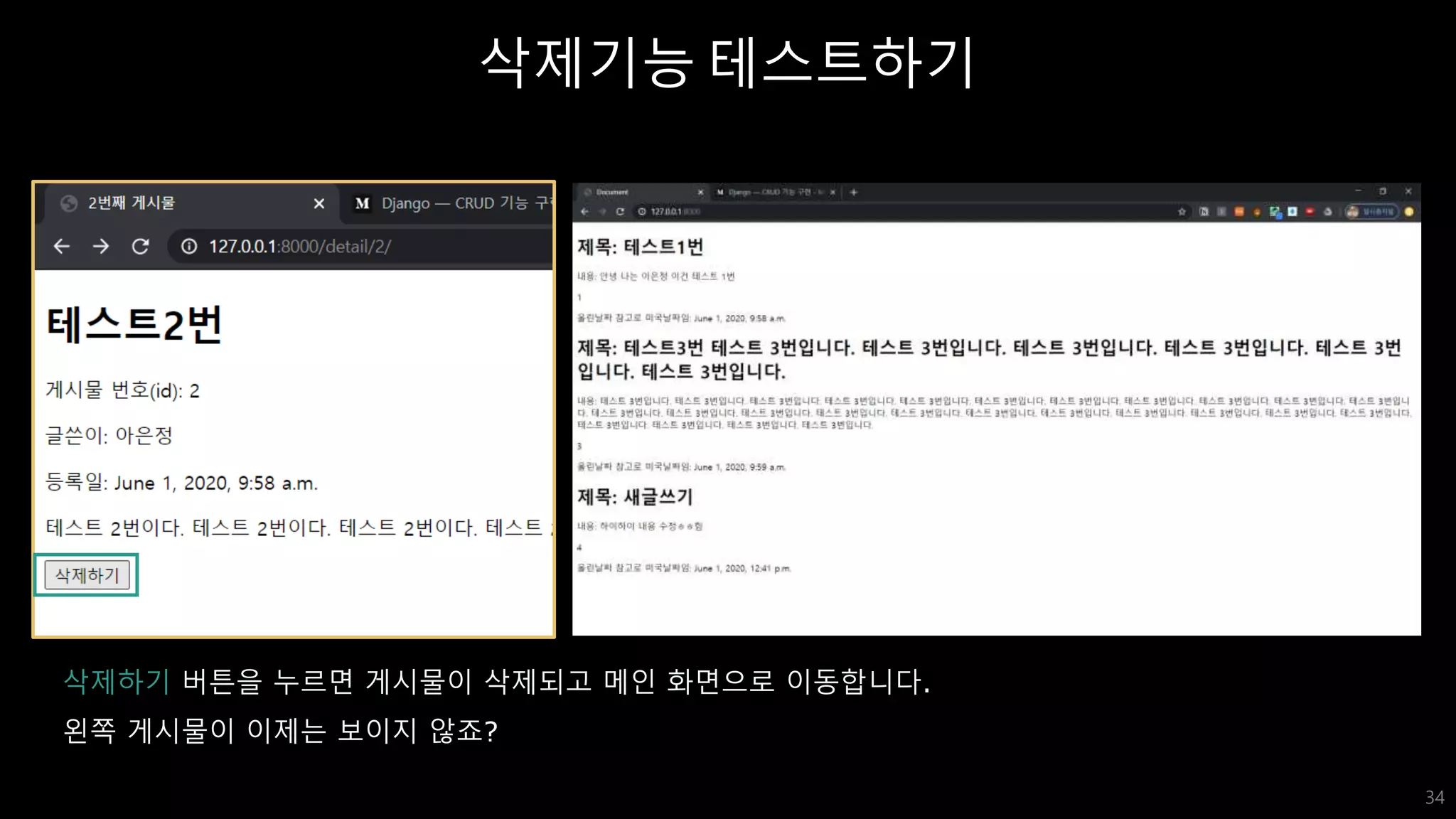Maximize the right browser window

(x=1383, y=191)
